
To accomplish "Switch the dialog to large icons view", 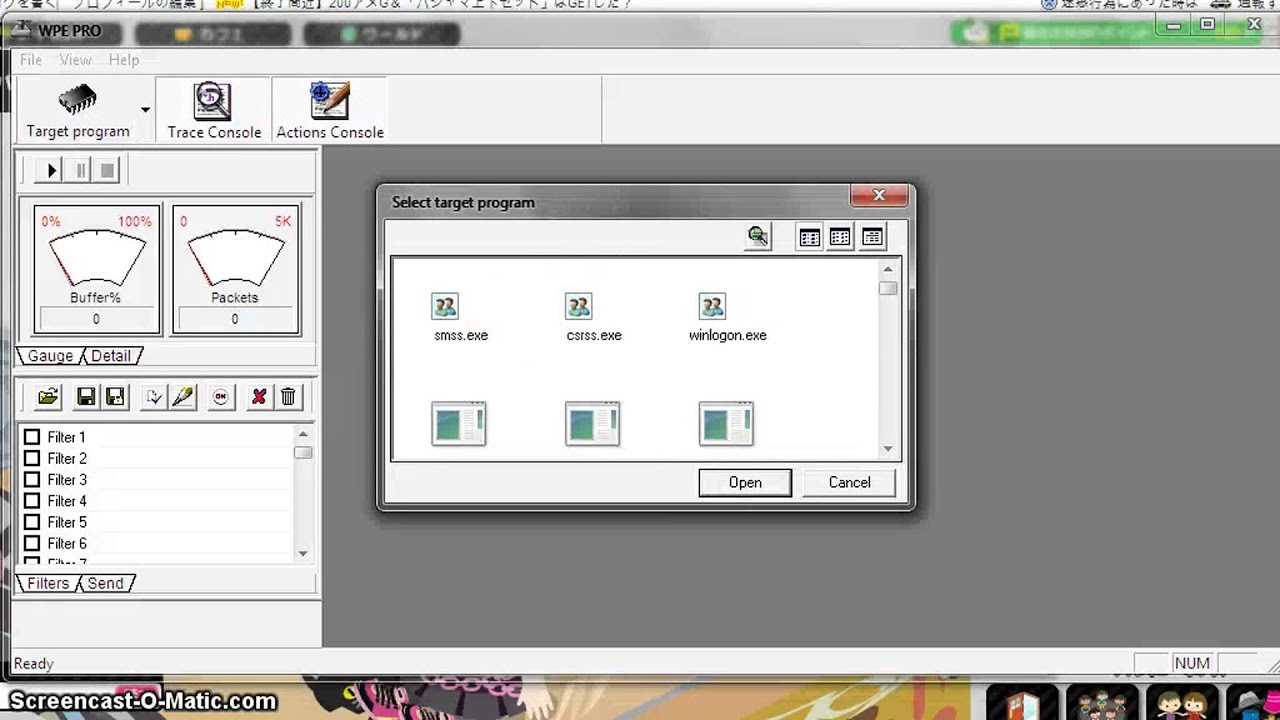I will click(x=809, y=237).
